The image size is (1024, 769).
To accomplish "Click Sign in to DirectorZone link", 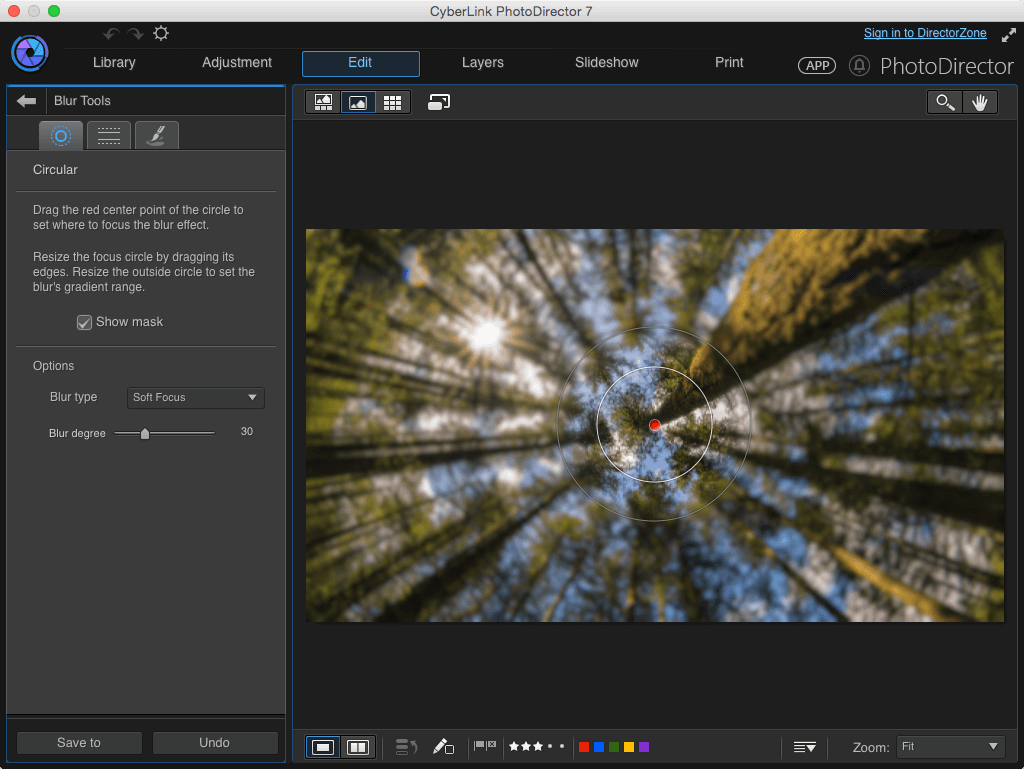I will click(x=925, y=33).
